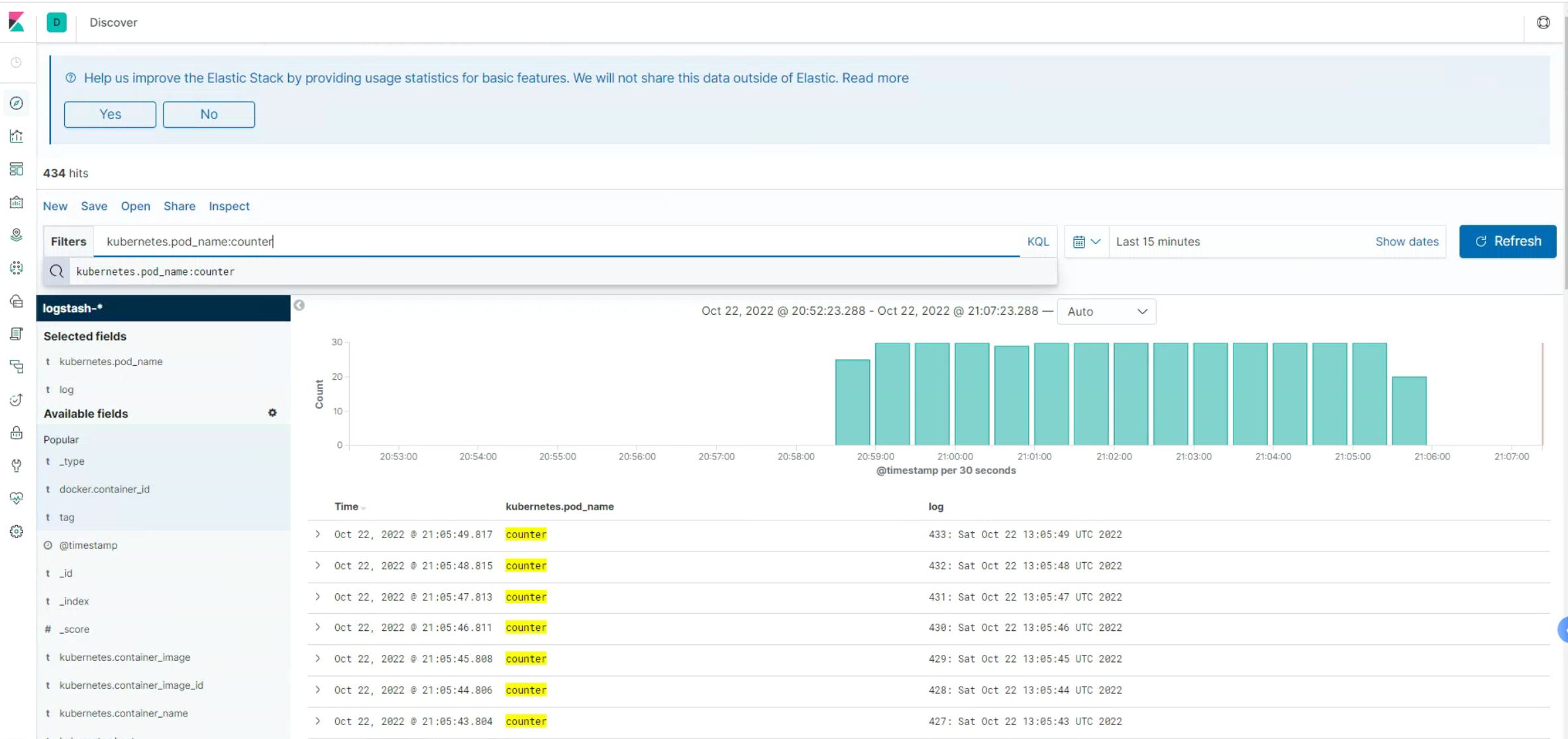The width and height of the screenshot is (1568, 739).
Task: Accept telemetry with the Yes button
Action: (110, 114)
